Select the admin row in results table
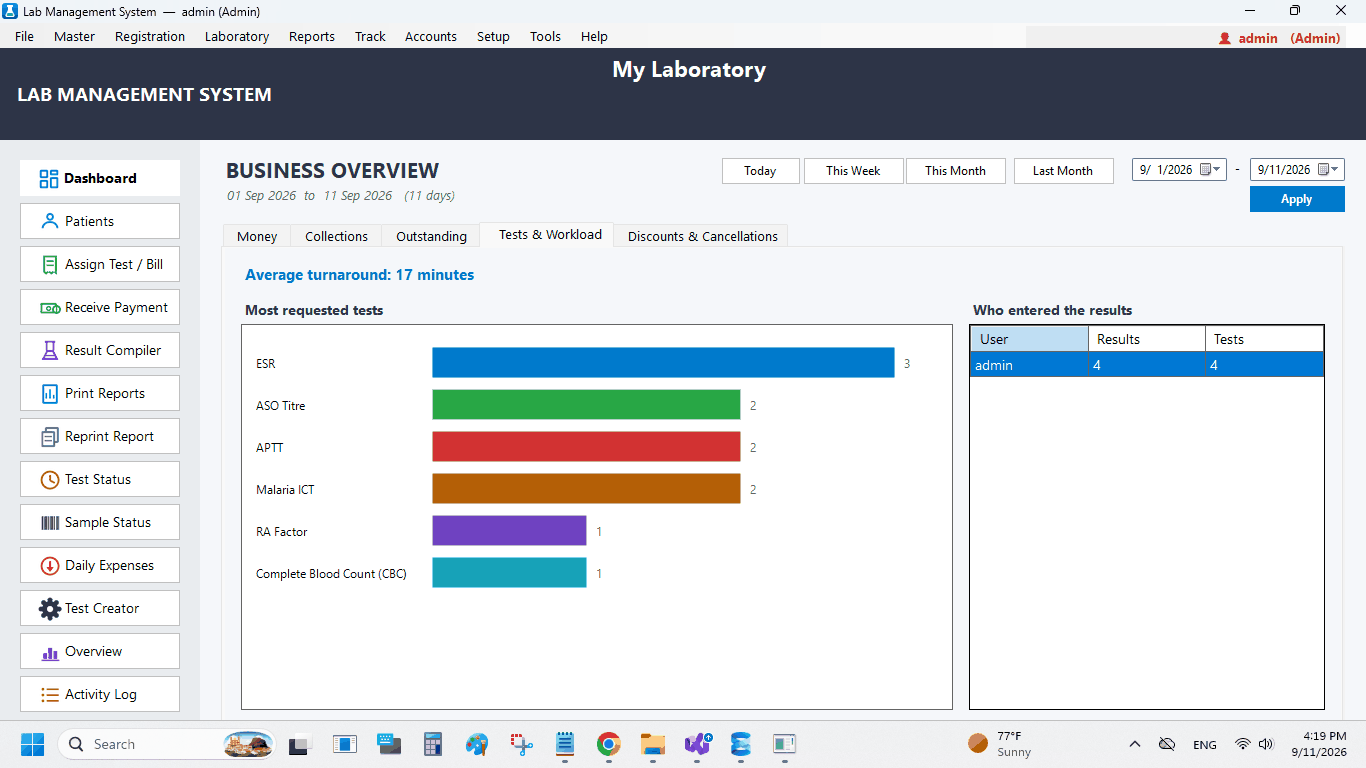 (1147, 365)
